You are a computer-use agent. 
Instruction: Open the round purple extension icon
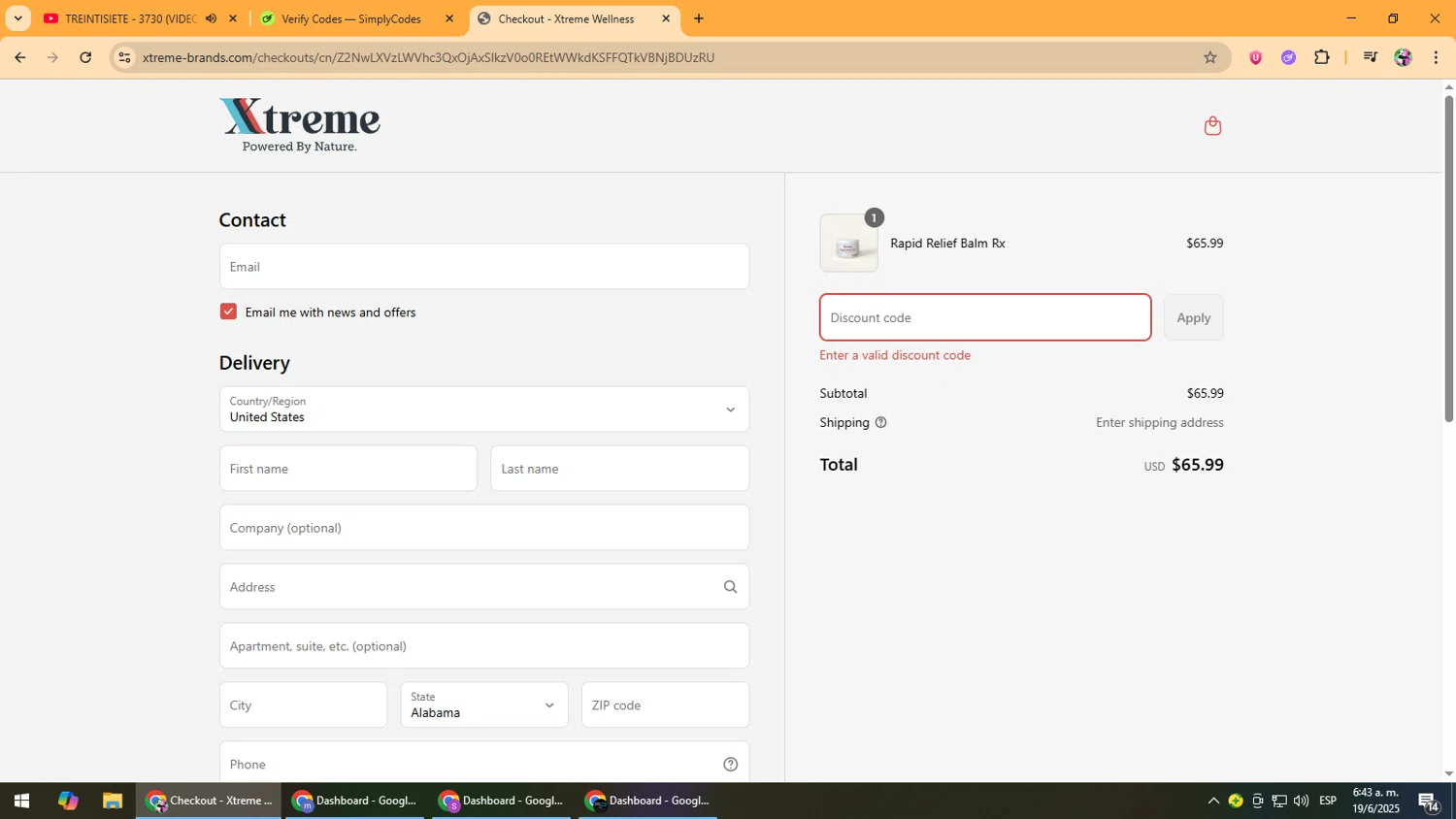pyautogui.click(x=1288, y=57)
